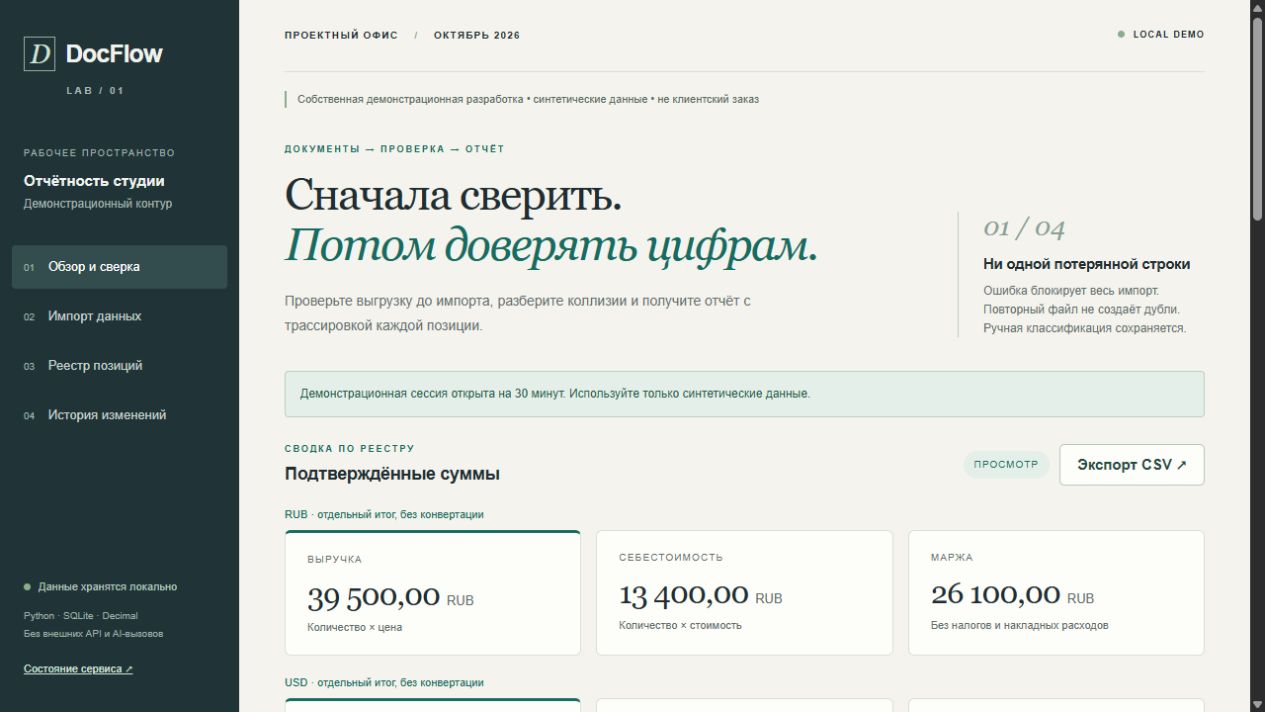Click Данные хранятся локально status text
Screen dimensions: 1265x712
pos(107,587)
